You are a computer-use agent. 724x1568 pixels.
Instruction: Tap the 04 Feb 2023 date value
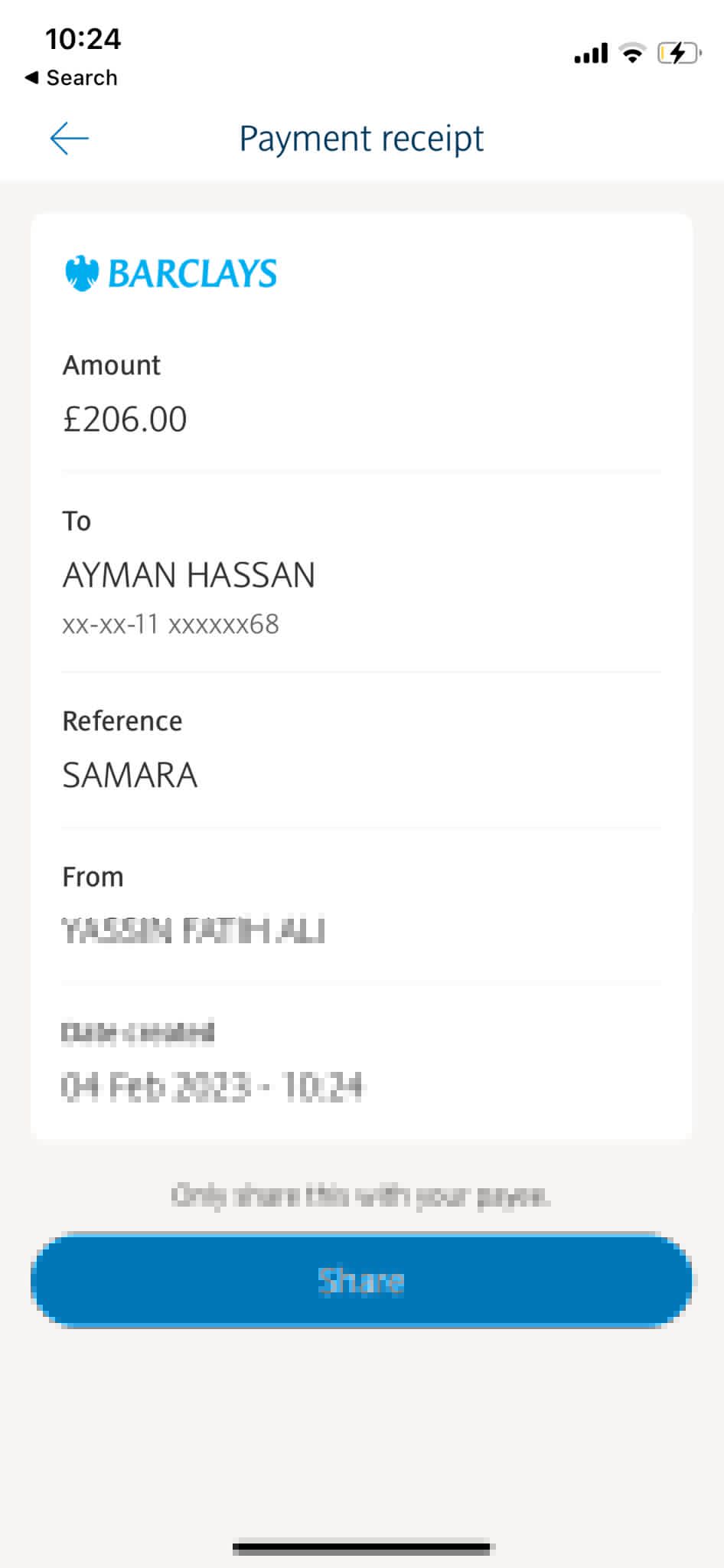coord(211,1086)
